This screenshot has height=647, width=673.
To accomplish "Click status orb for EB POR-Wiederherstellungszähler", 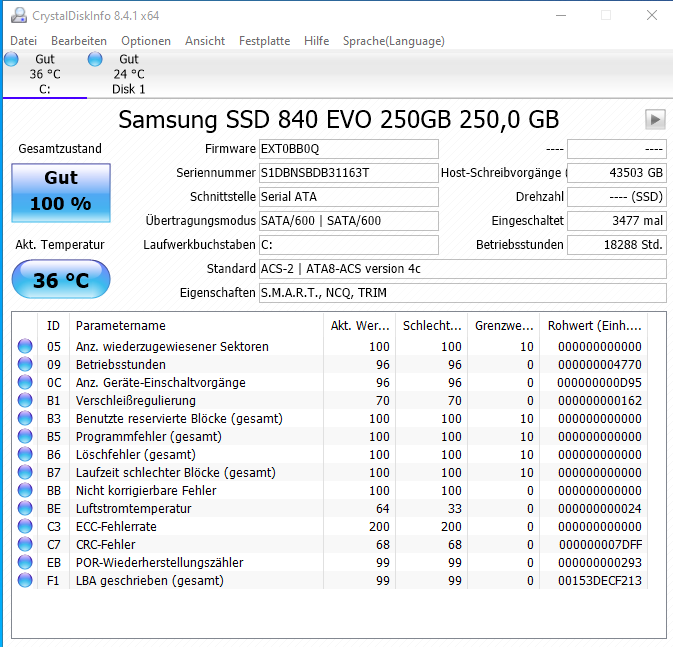I will coord(25,562).
